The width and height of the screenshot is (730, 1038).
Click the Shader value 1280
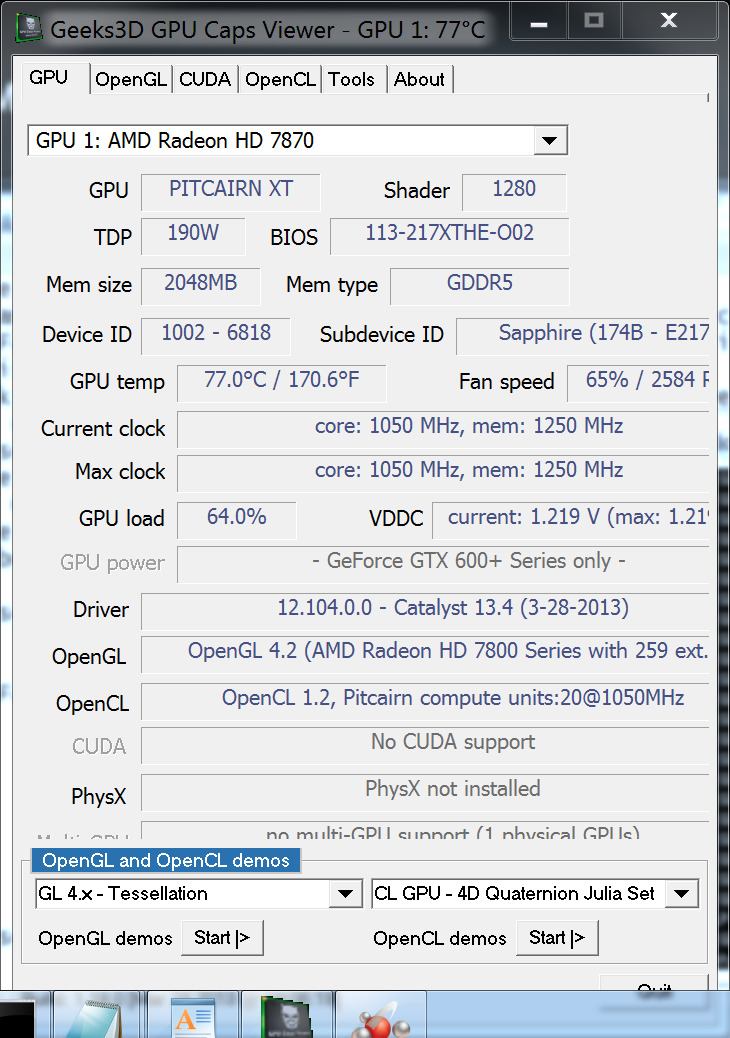514,191
